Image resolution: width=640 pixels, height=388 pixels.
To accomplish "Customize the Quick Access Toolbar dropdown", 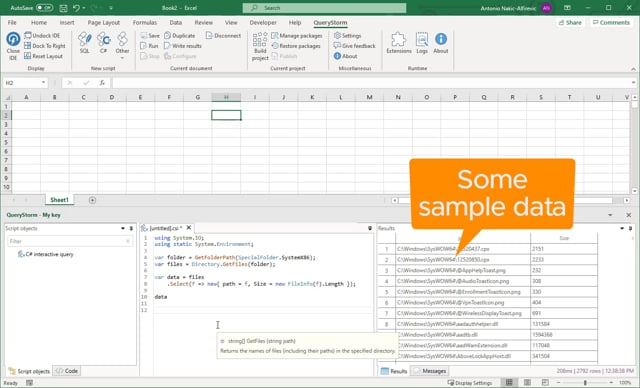I will (111, 8).
